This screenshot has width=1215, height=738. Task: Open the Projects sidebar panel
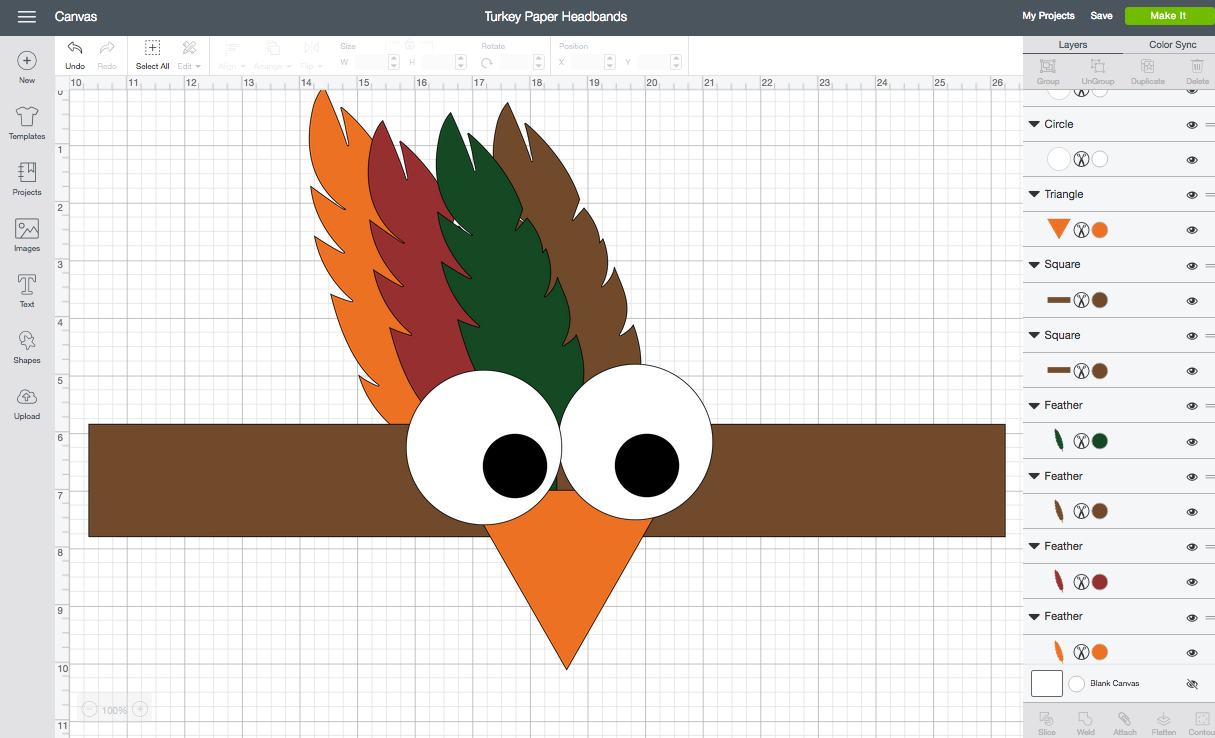pyautogui.click(x=27, y=180)
